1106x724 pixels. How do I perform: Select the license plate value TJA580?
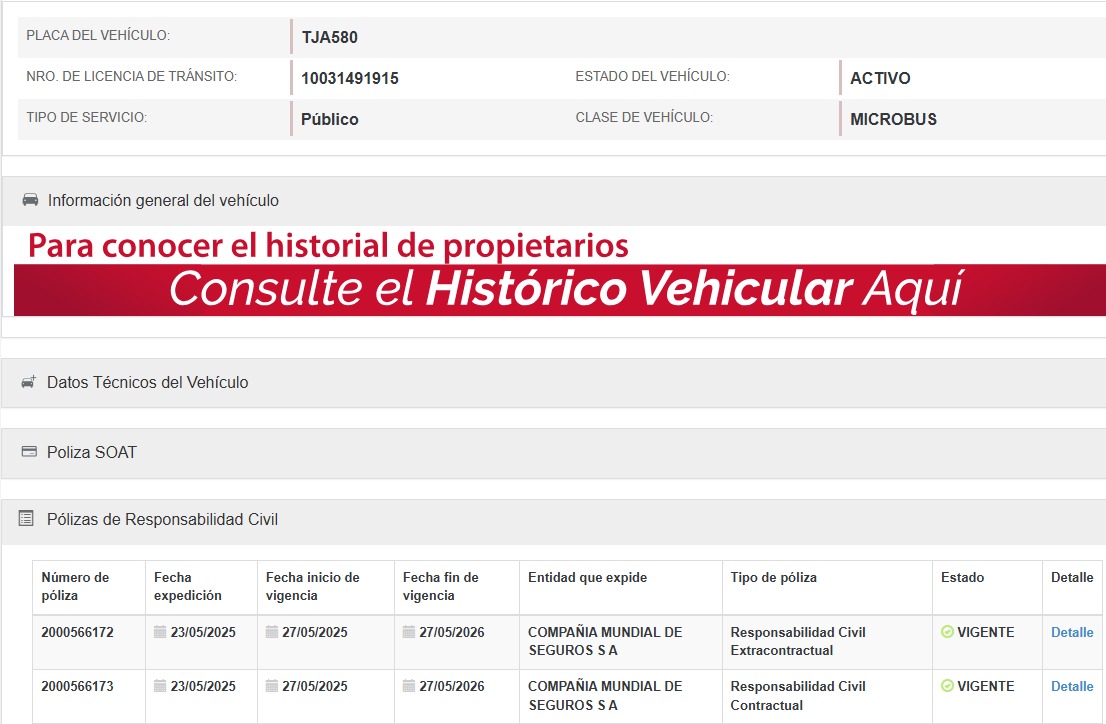(x=330, y=38)
